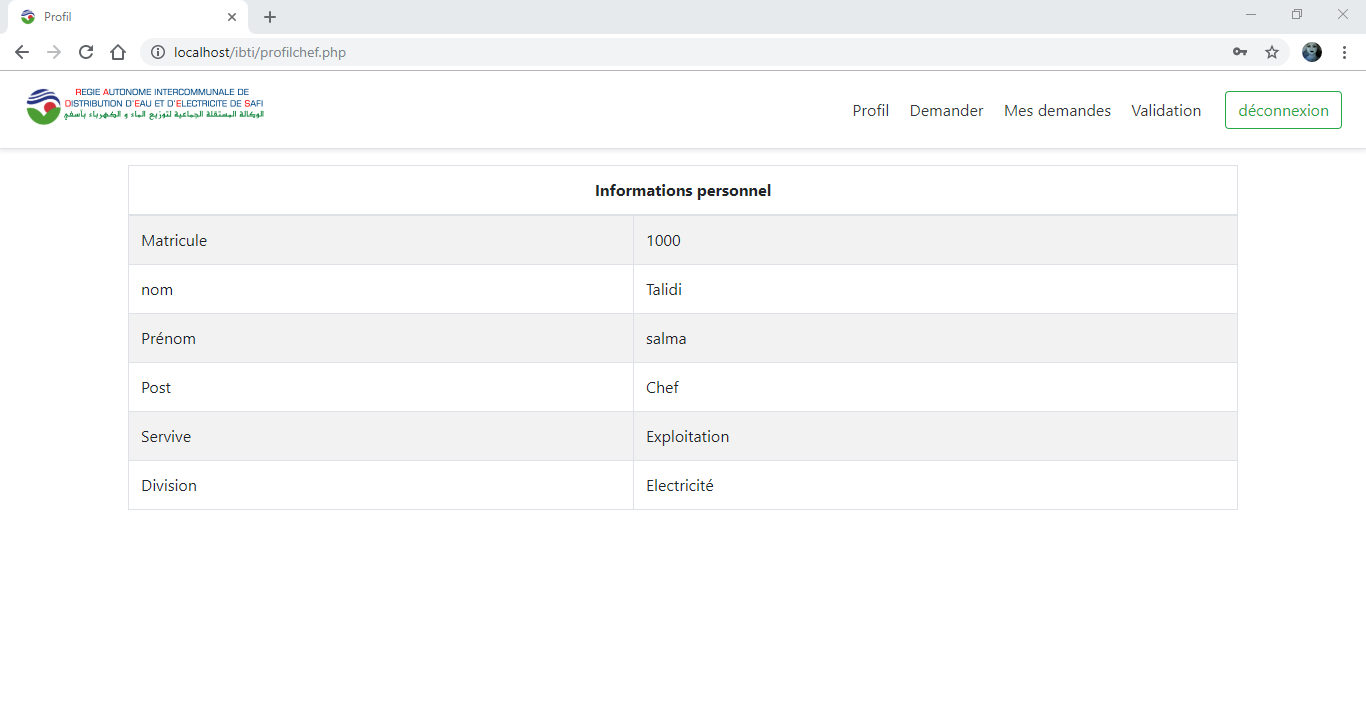Image resolution: width=1366 pixels, height=728 pixels.
Task: Switch to the Profil tab in the page
Action: (870, 110)
